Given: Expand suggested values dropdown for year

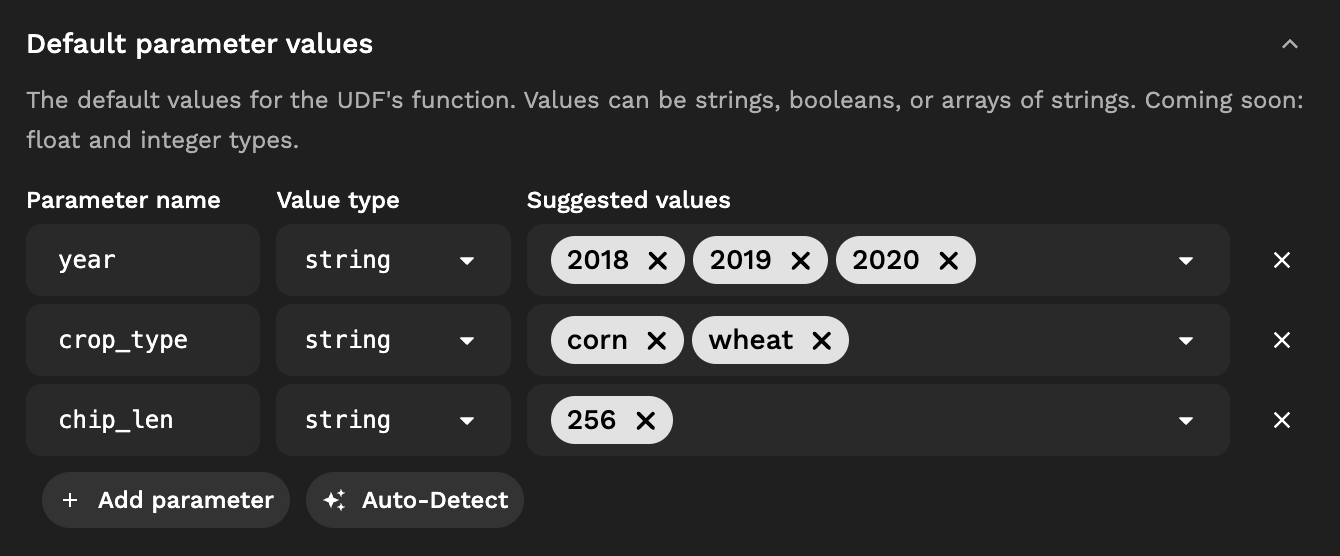Looking at the screenshot, I should (1185, 261).
